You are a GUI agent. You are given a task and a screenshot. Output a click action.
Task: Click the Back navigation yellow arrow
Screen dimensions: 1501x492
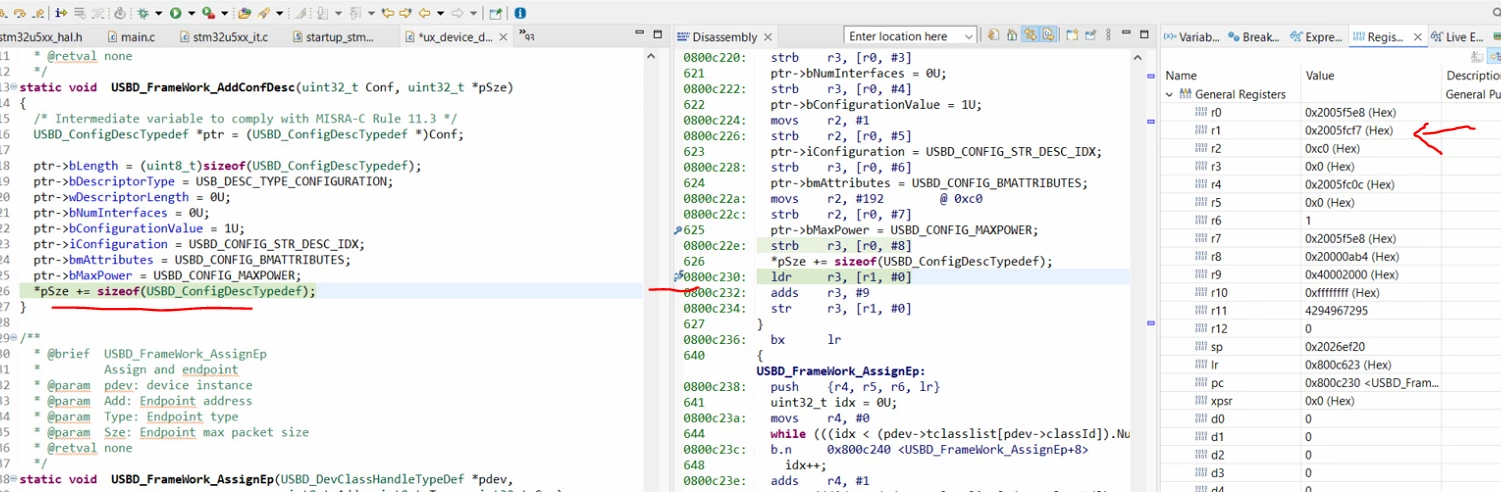click(x=425, y=13)
